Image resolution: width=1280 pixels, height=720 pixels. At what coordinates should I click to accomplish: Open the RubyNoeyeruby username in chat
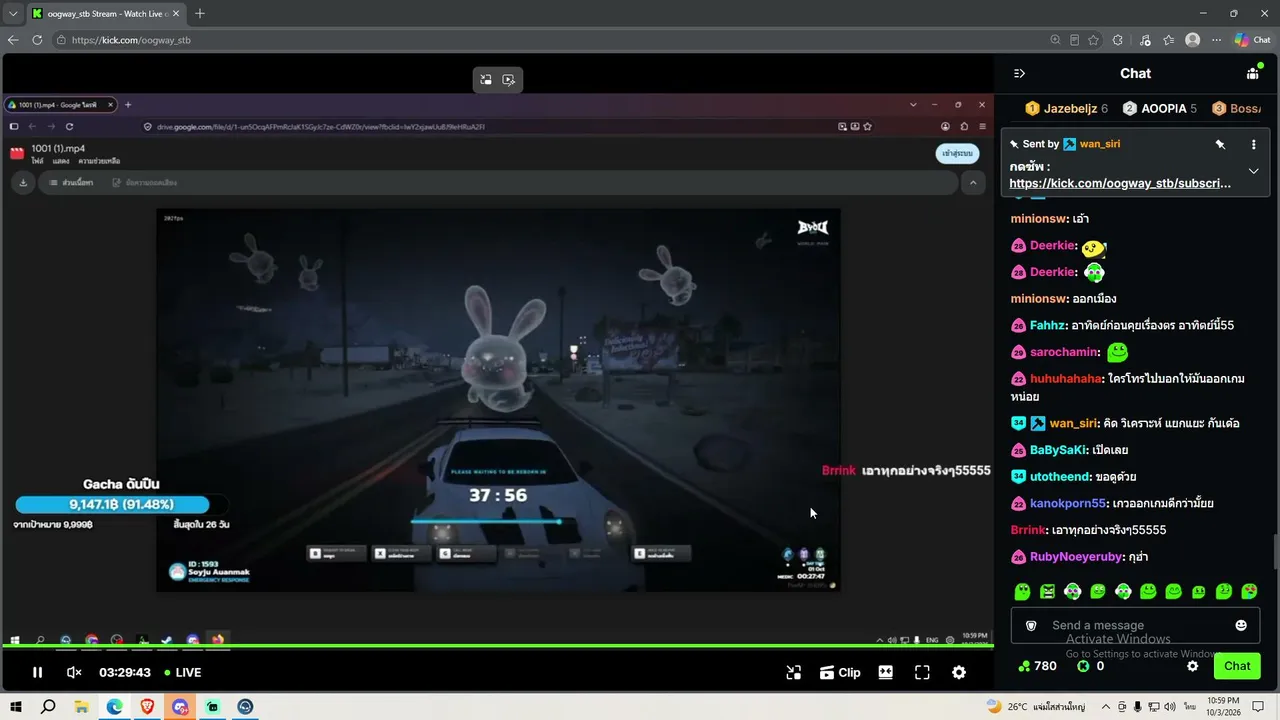[1076, 557]
